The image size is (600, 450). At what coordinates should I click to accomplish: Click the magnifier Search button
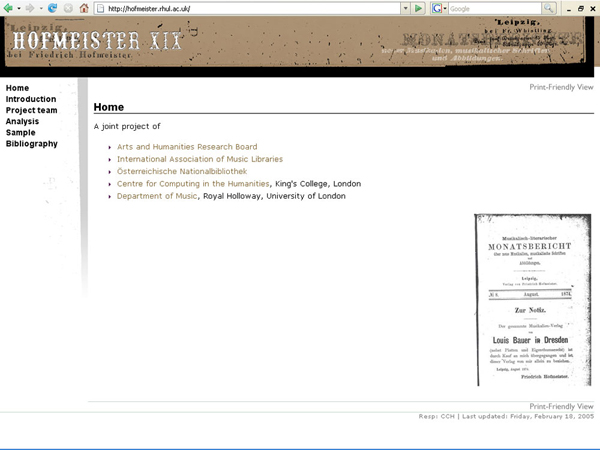(548, 8)
